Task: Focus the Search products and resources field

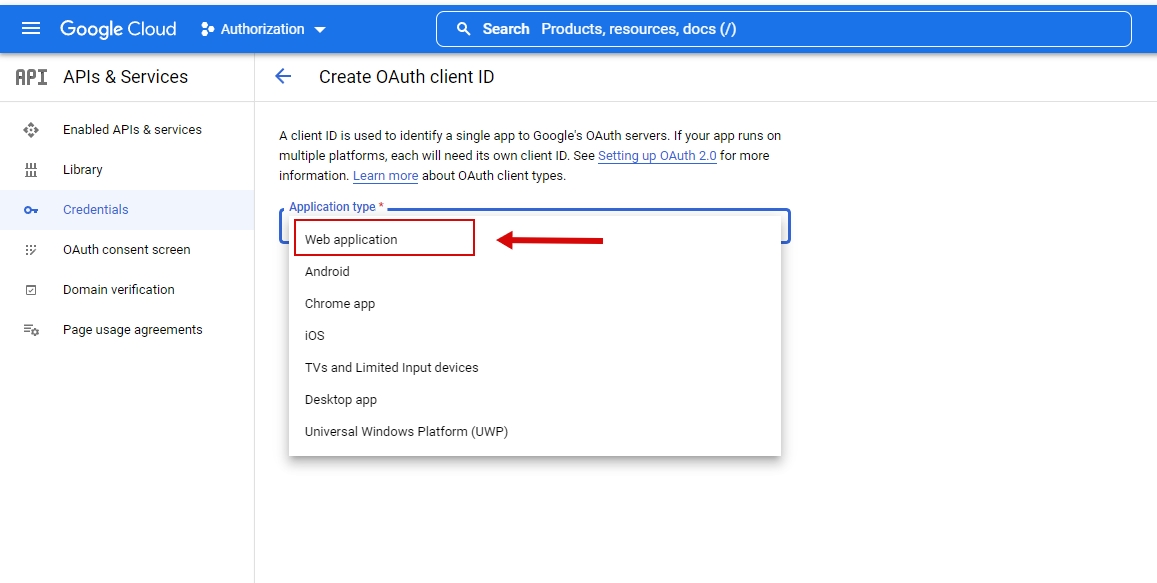Action: (x=800, y=29)
